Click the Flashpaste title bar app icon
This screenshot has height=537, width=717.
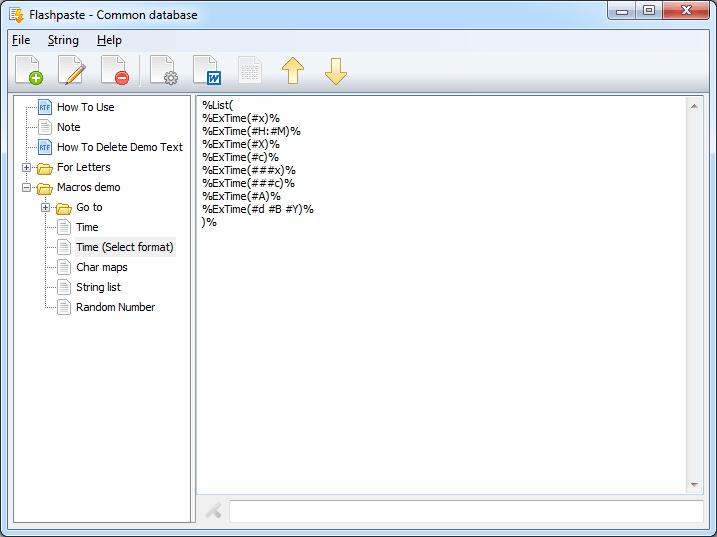(x=16, y=15)
